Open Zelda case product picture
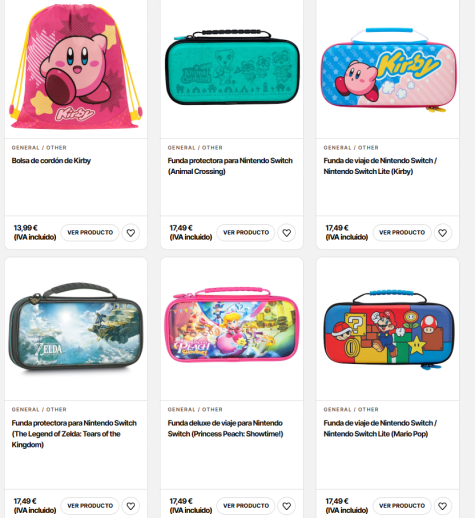The height and width of the screenshot is (518, 475). tap(76, 328)
